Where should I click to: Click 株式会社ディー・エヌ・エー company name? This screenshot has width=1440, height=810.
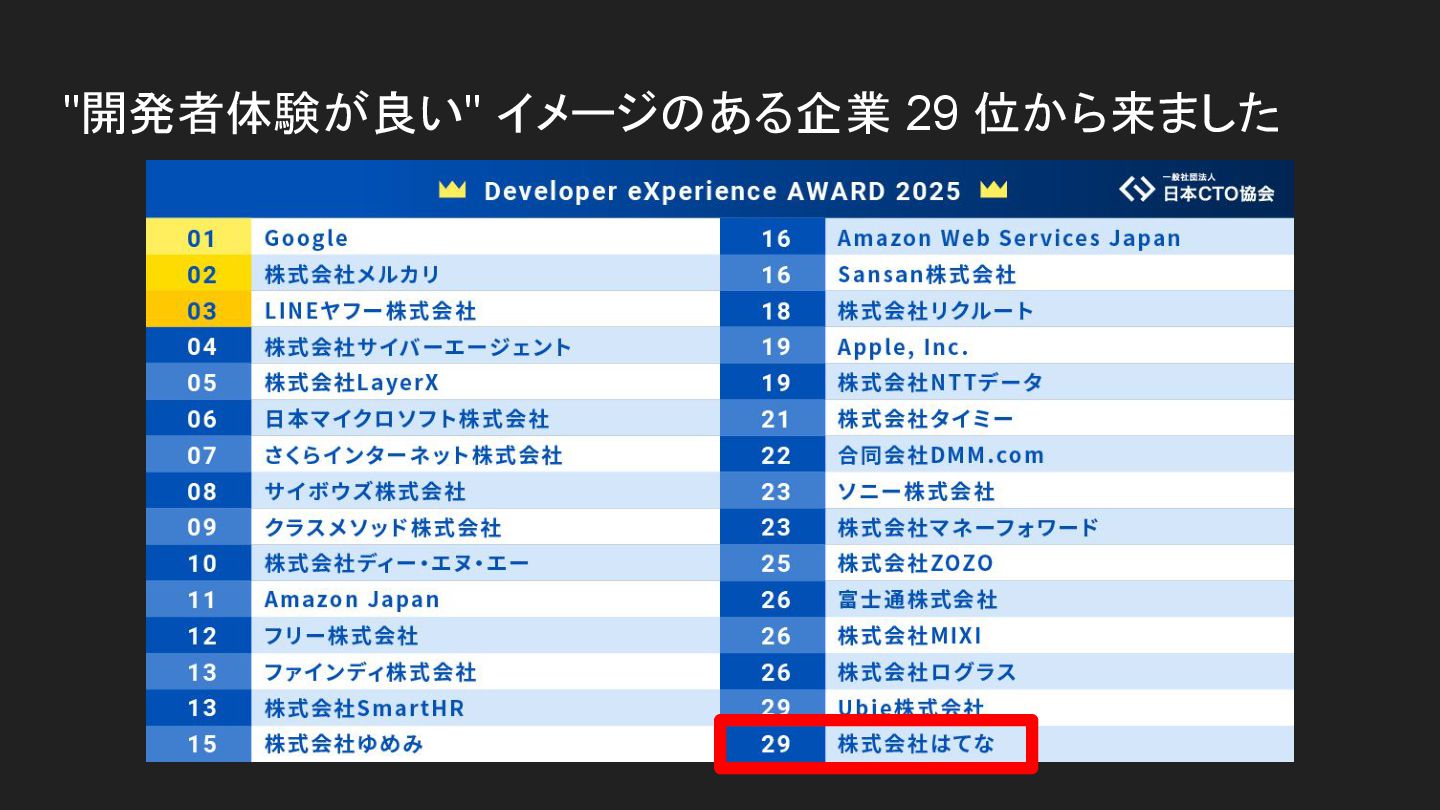pos(397,563)
